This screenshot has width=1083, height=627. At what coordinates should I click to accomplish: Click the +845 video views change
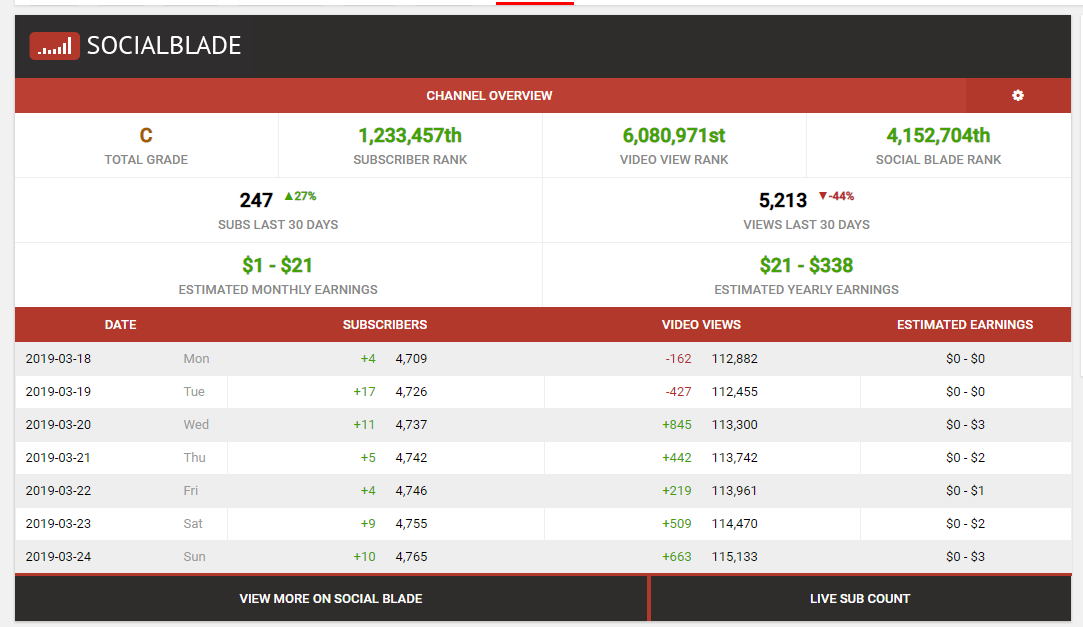[677, 425]
